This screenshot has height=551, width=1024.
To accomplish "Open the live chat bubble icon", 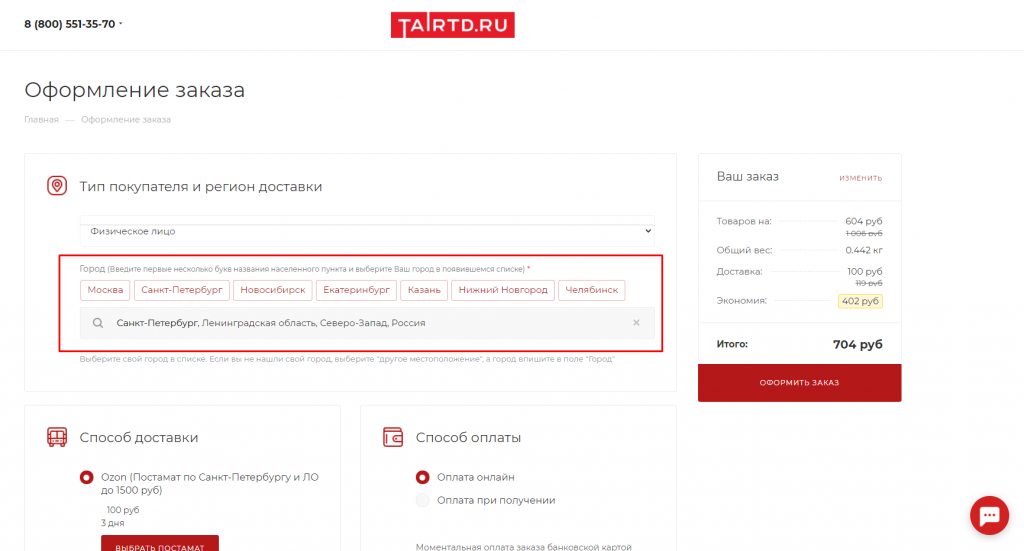I will pyautogui.click(x=989, y=515).
